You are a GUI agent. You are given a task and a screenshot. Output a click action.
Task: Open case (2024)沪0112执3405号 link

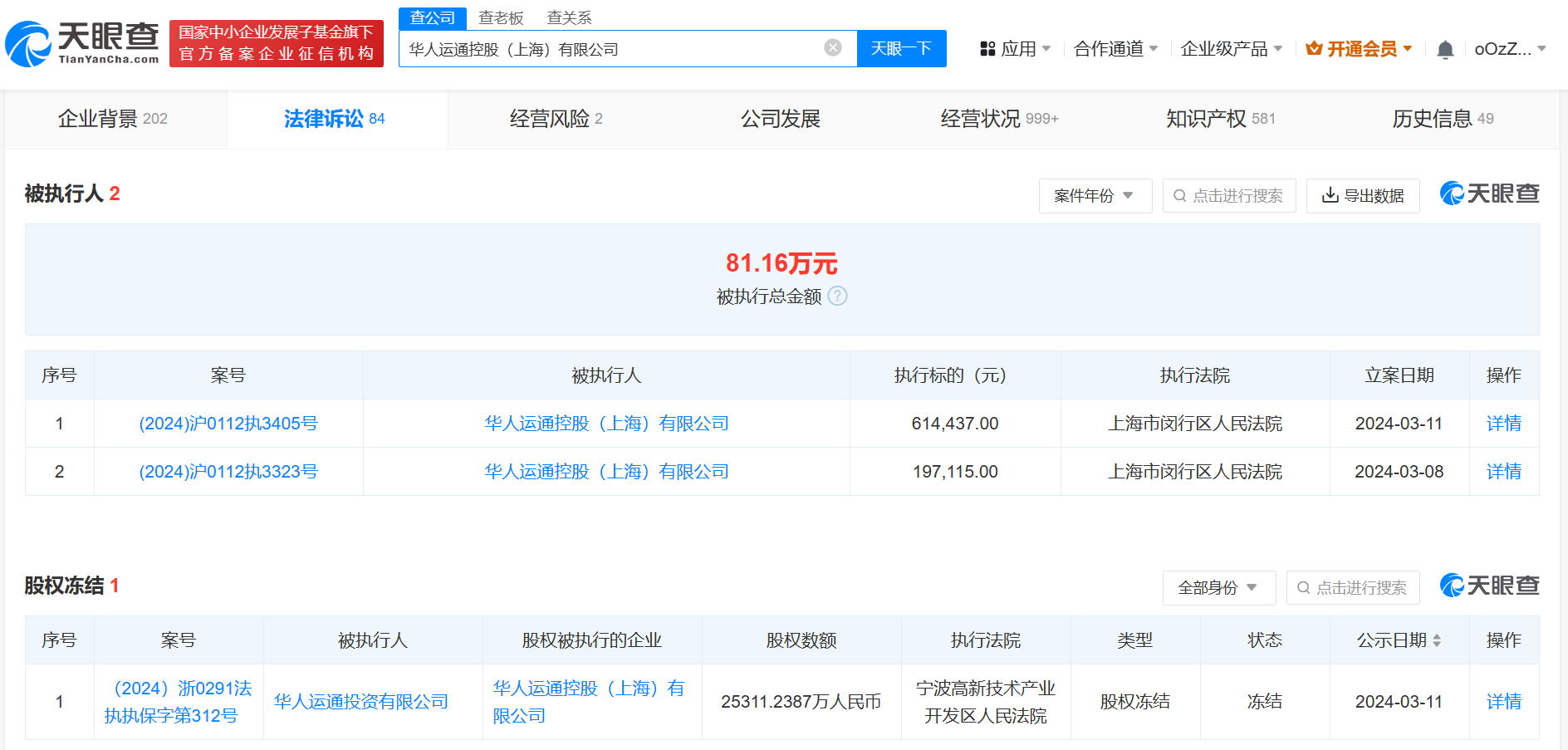click(x=228, y=424)
